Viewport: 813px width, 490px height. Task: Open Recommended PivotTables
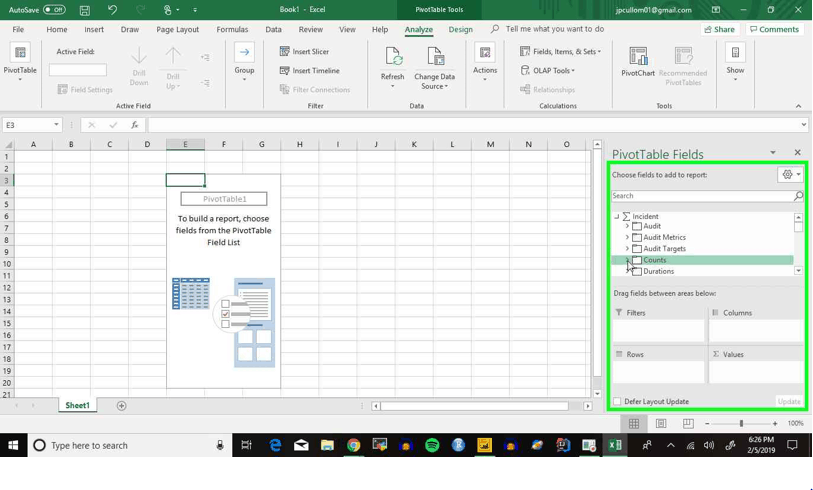683,66
